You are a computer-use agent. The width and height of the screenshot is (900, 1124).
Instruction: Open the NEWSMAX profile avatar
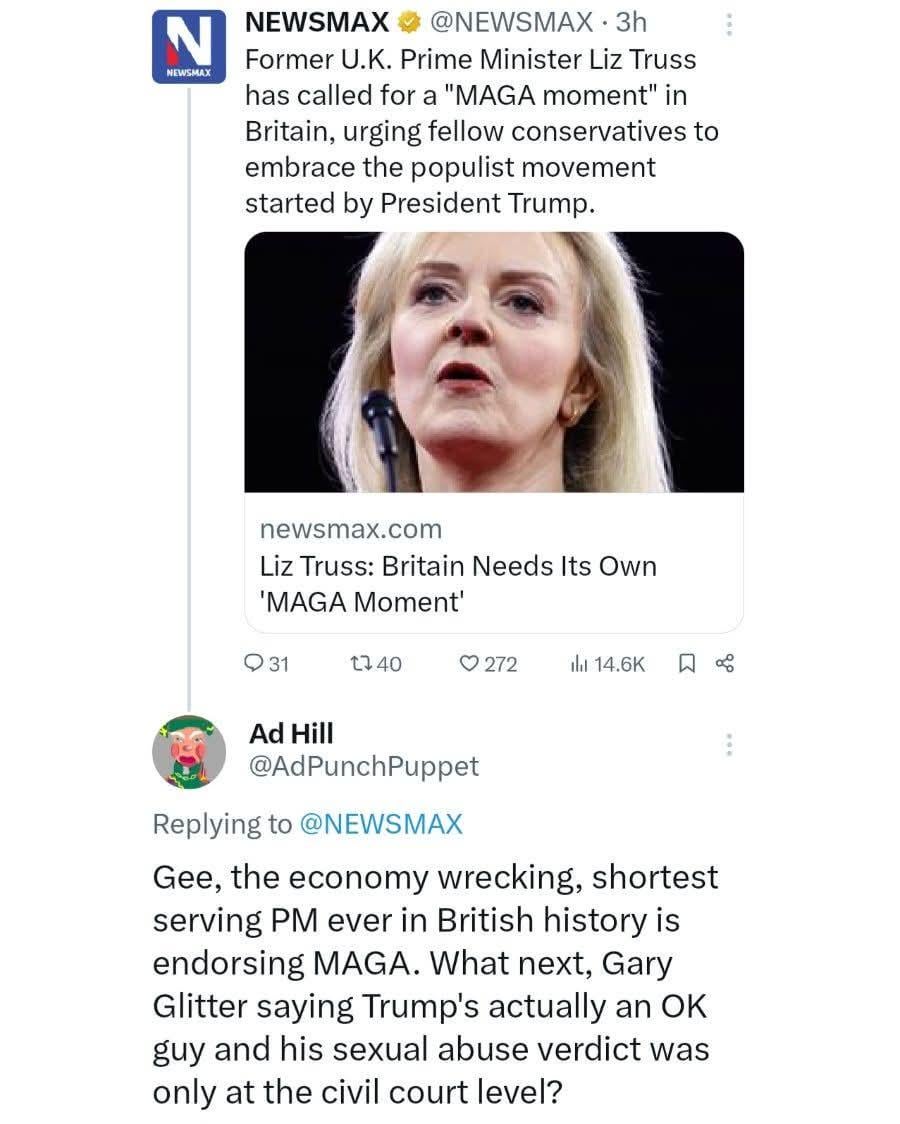click(188, 47)
